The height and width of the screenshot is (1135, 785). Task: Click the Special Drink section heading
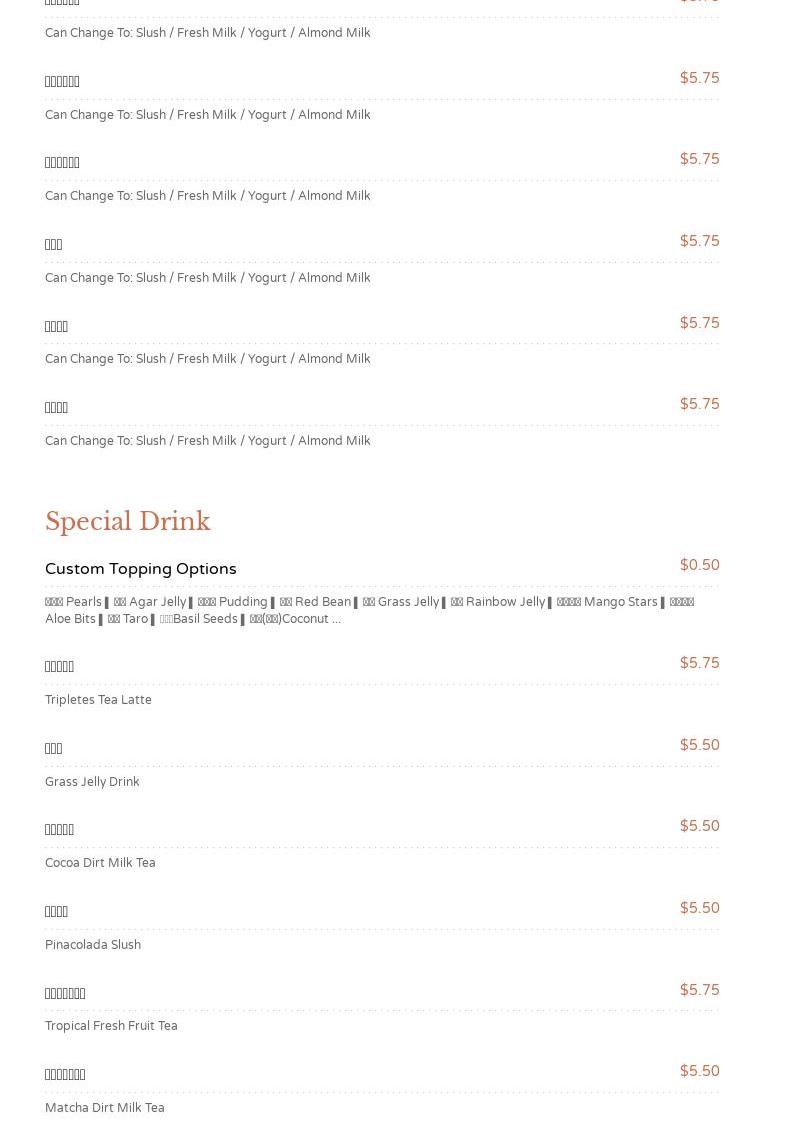(127, 522)
